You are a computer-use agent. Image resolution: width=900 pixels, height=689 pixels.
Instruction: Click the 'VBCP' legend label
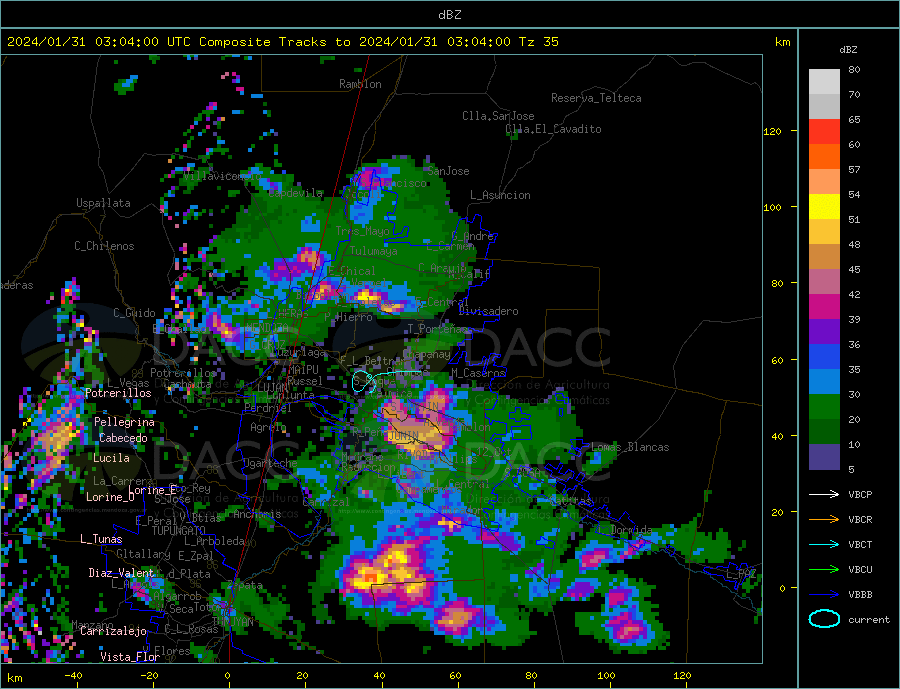click(860, 494)
